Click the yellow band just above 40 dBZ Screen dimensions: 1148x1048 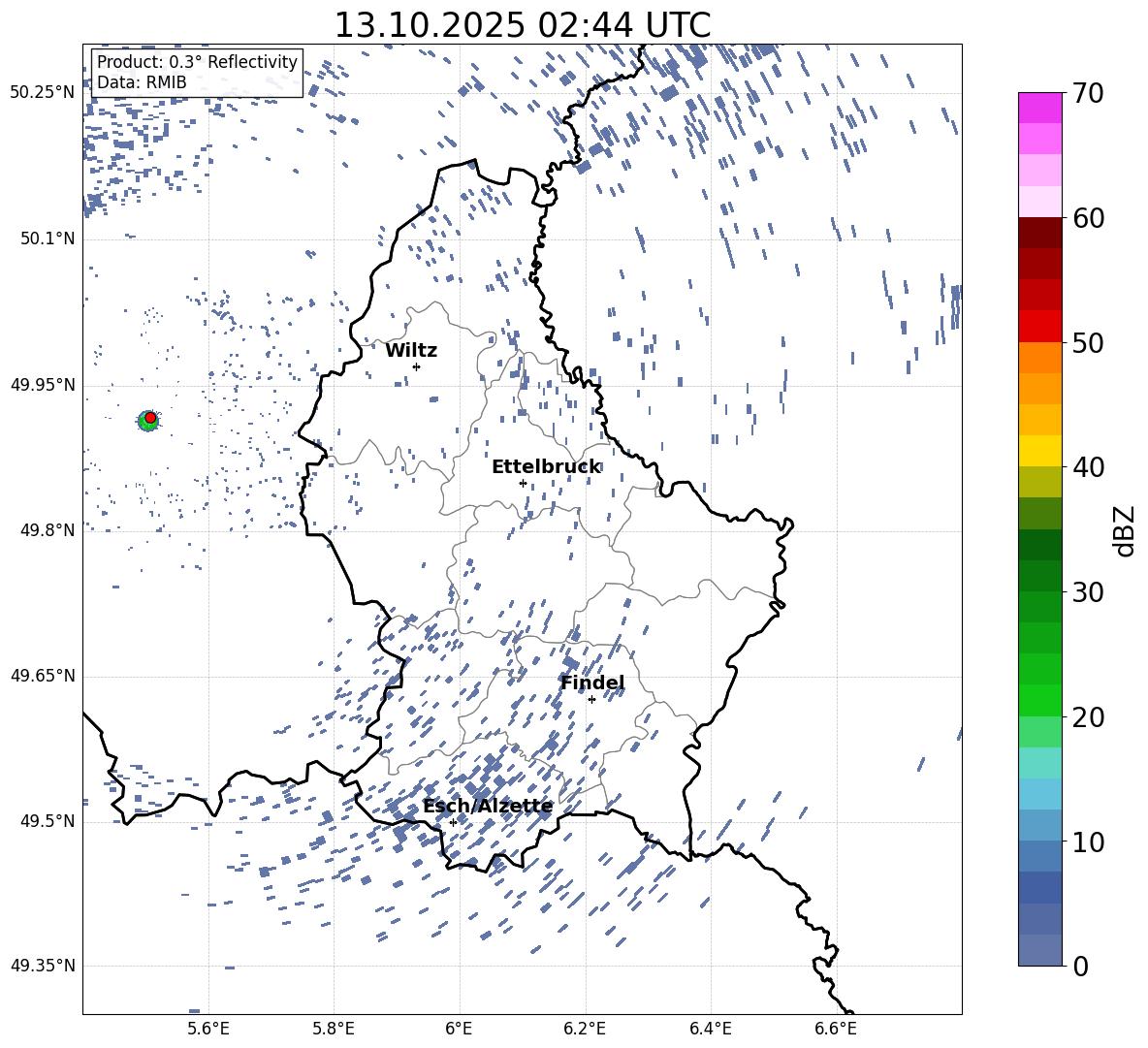point(1039,451)
